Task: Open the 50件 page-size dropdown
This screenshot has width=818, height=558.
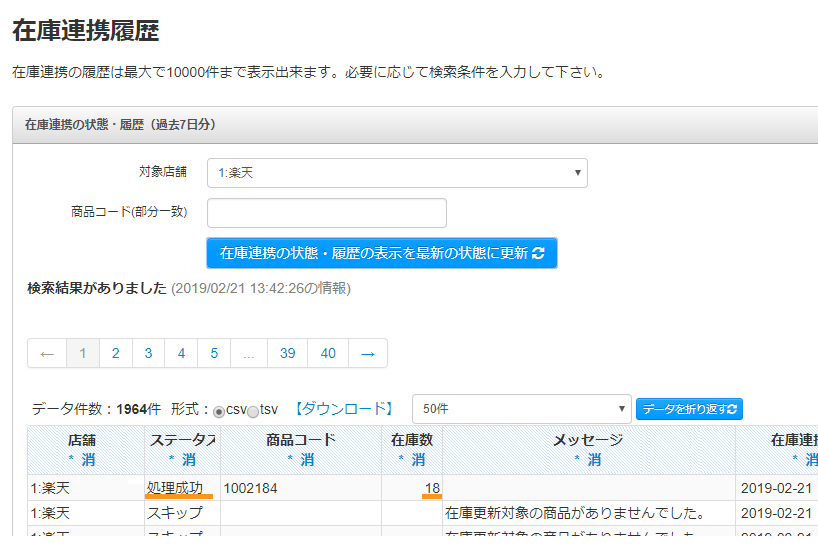Action: click(x=522, y=409)
